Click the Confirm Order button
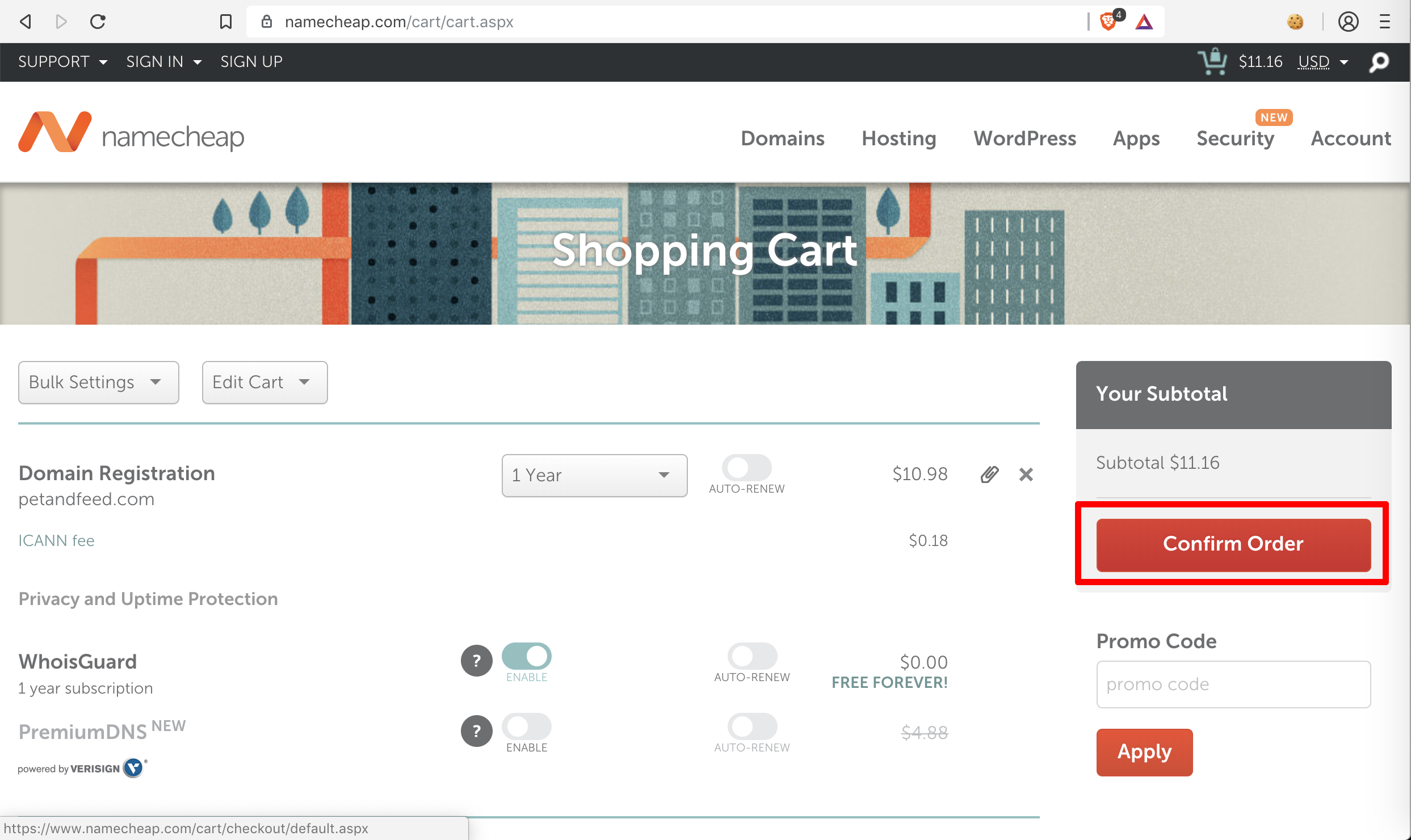 [1233, 544]
